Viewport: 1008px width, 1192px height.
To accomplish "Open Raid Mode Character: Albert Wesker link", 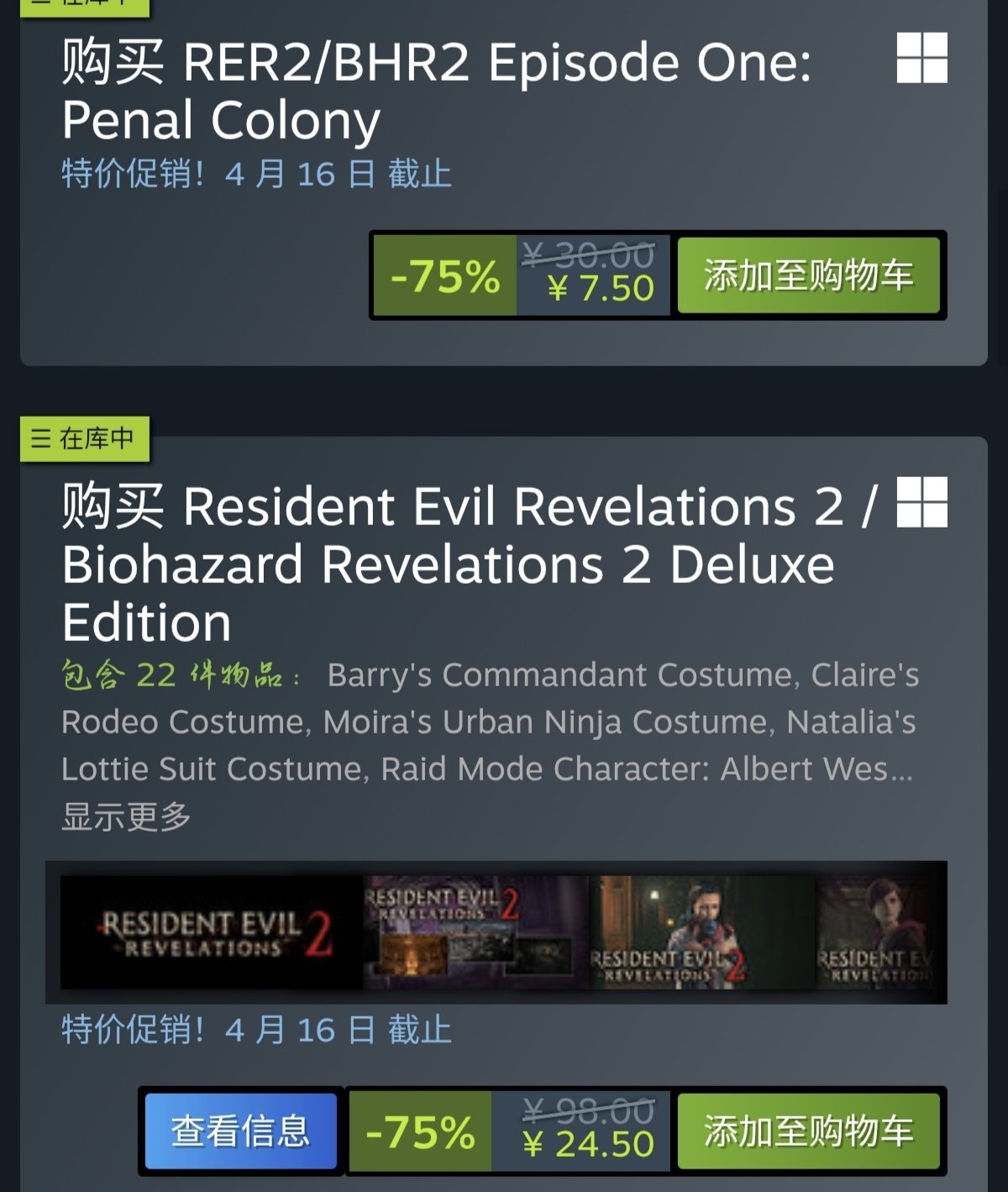I will (647, 769).
